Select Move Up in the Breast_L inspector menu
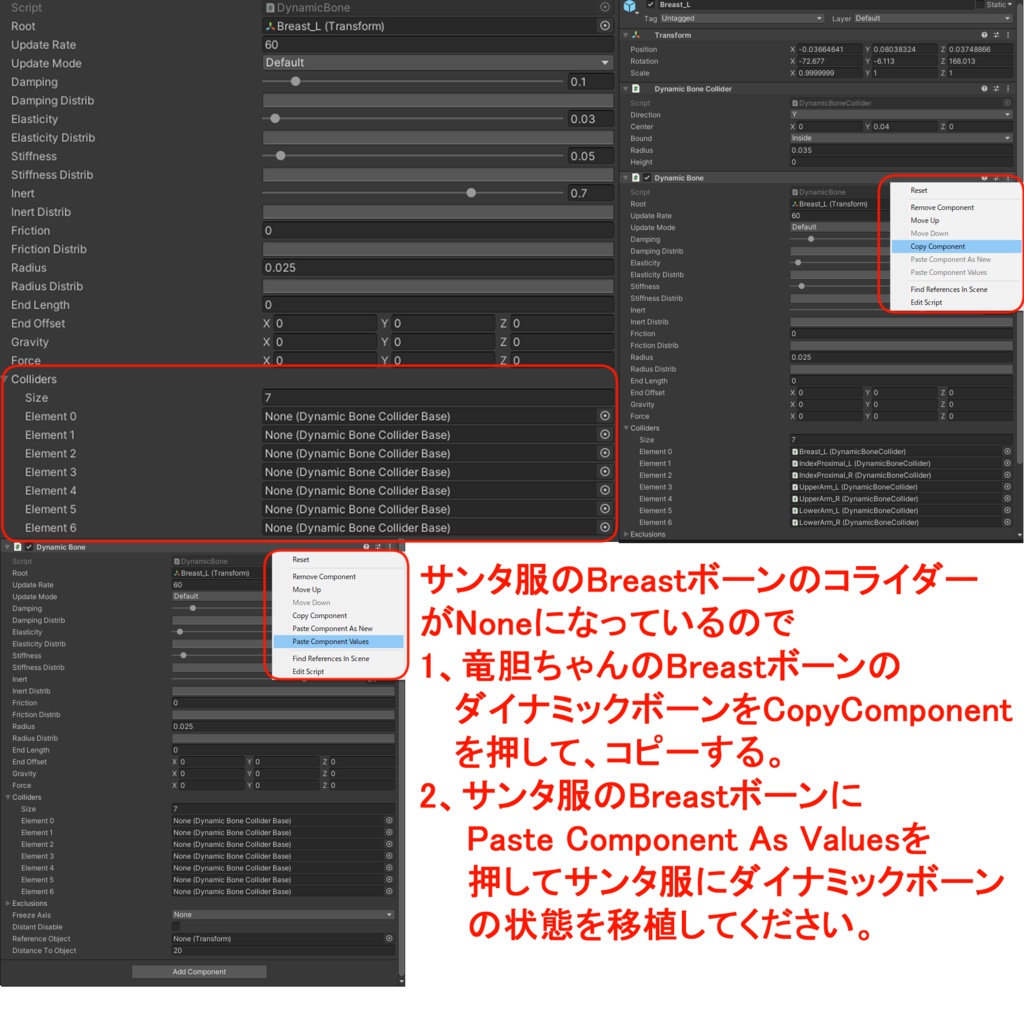The height and width of the screenshot is (1022, 1024). [x=925, y=220]
